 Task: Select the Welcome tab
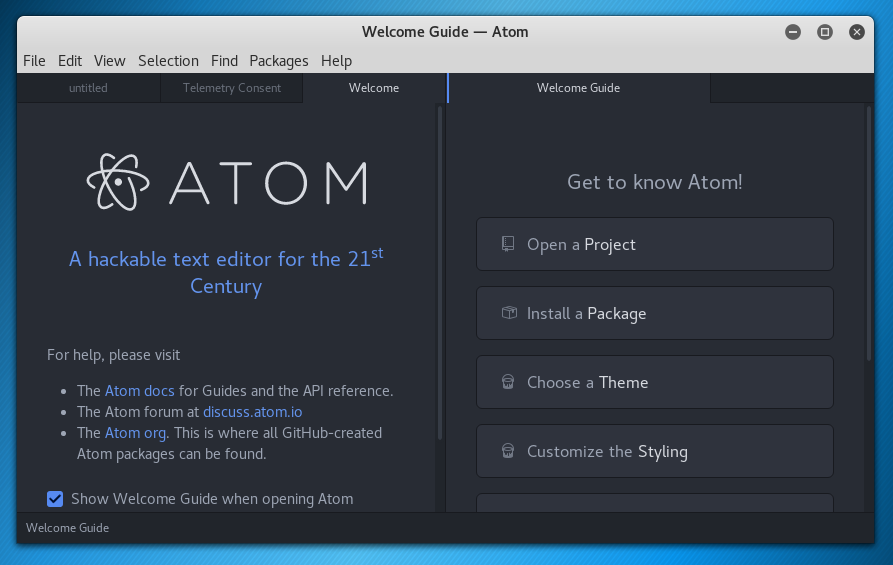[x=374, y=88]
